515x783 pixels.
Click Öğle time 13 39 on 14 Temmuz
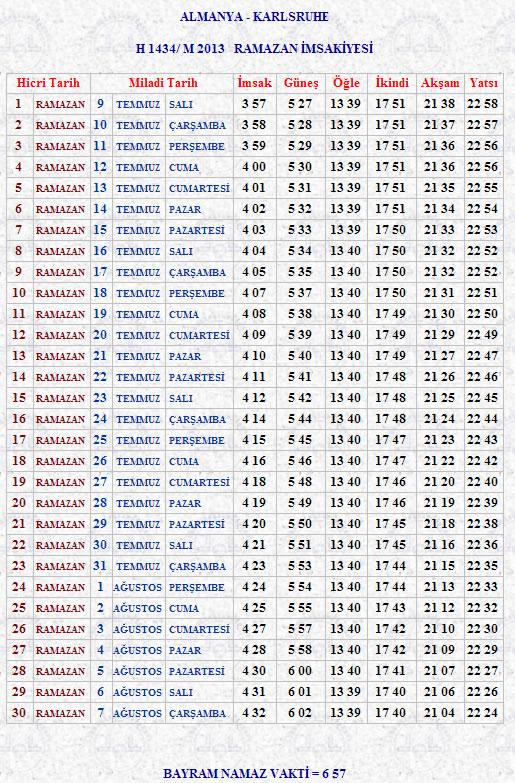point(345,209)
